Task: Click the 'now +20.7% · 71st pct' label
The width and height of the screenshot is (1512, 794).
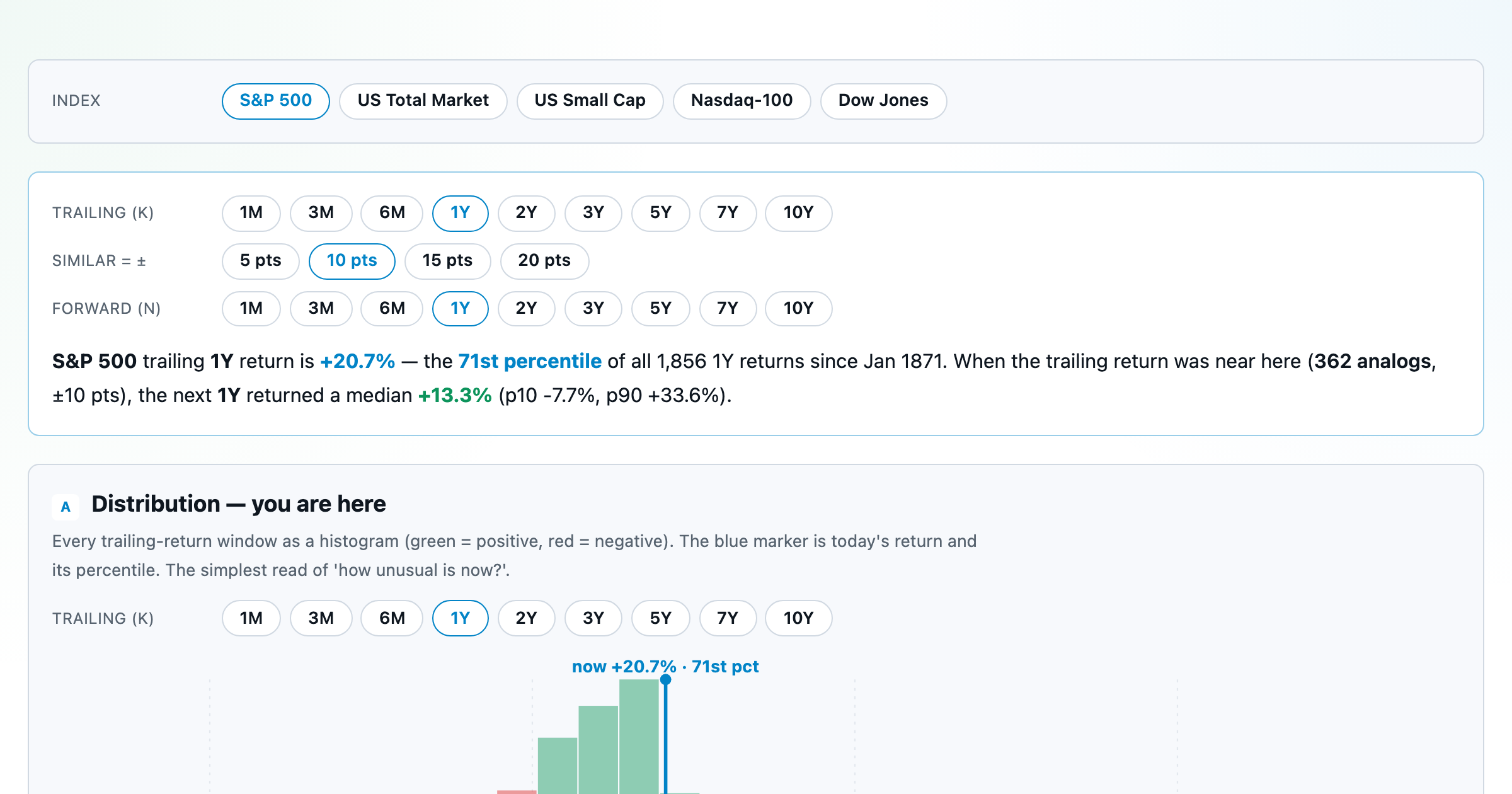Action: [x=665, y=667]
